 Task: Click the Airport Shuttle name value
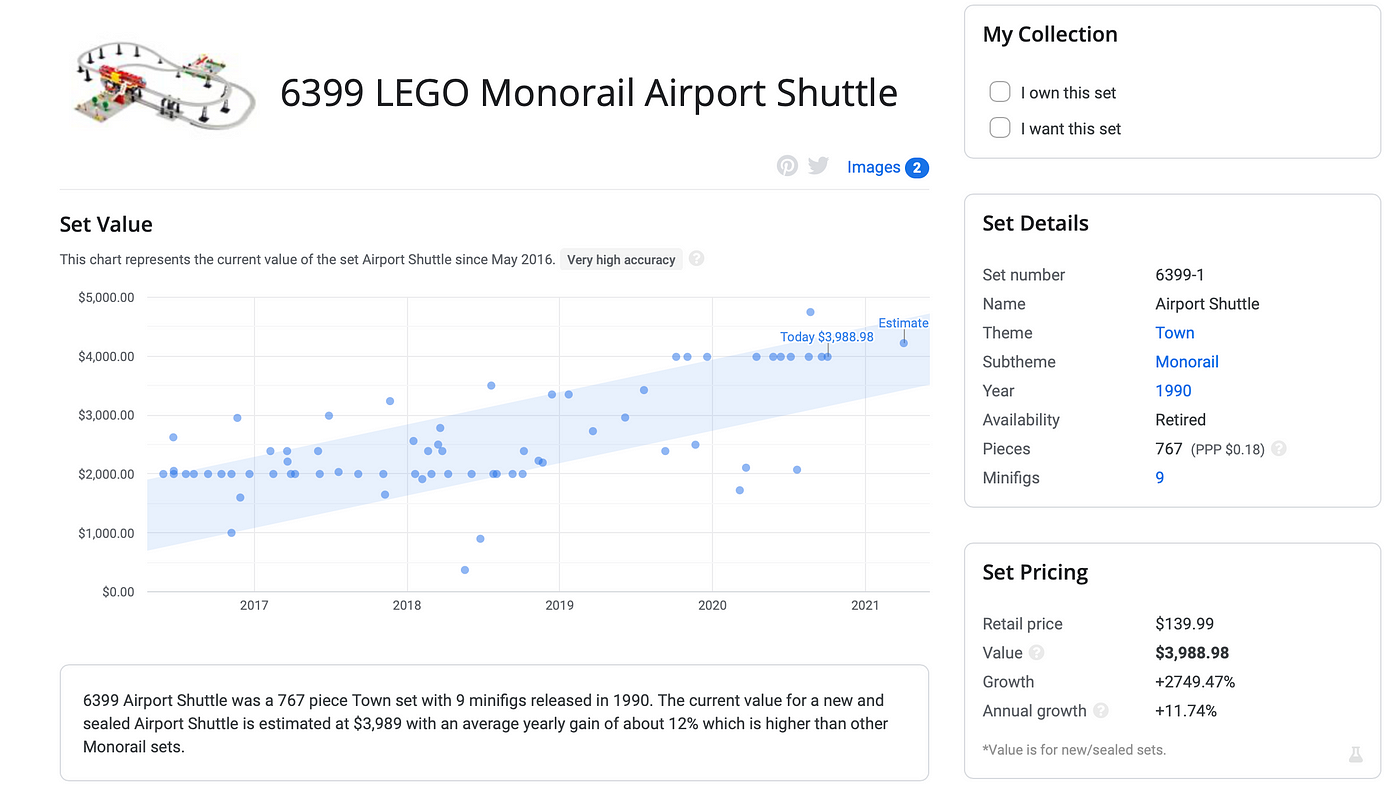point(1207,304)
